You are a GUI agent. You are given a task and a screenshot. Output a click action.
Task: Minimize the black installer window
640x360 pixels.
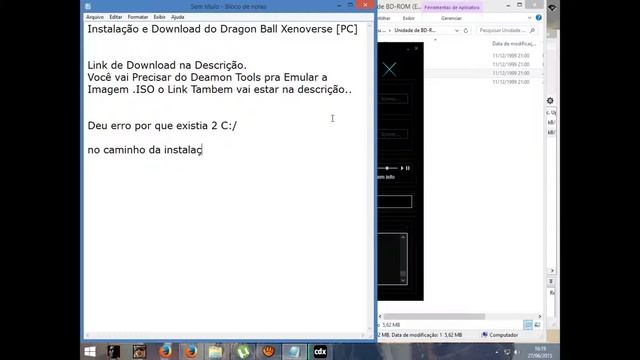pyautogui.click(x=408, y=49)
